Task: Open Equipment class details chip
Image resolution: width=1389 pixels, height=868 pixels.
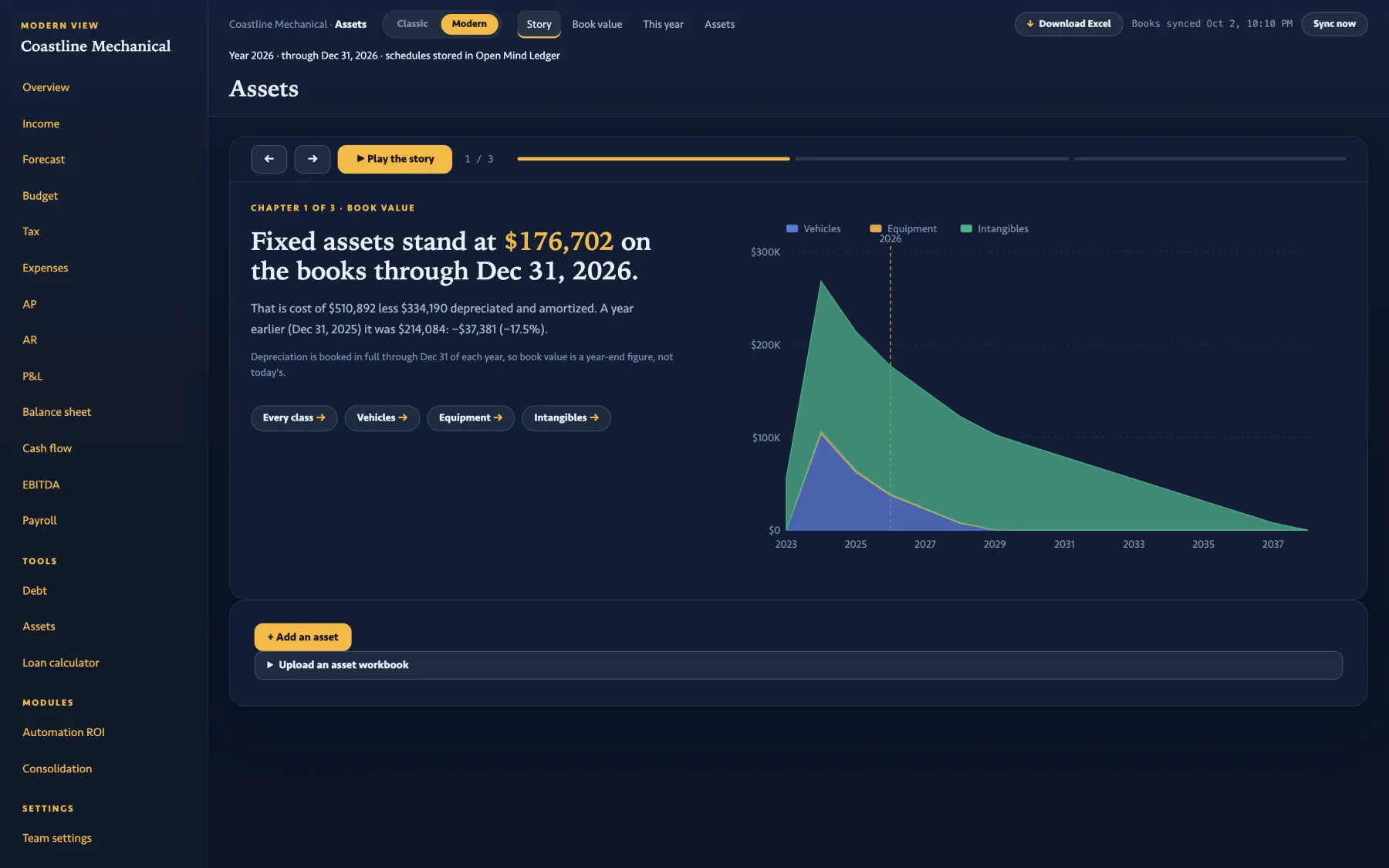Action: click(471, 418)
